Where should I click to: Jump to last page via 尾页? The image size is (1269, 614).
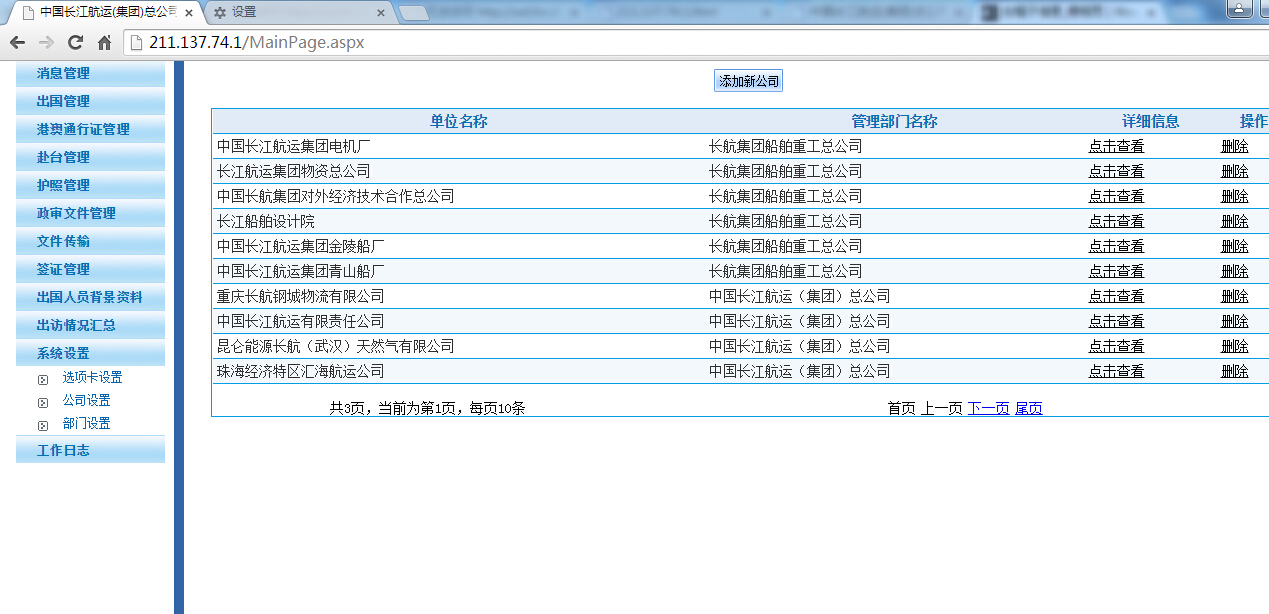coord(1029,408)
